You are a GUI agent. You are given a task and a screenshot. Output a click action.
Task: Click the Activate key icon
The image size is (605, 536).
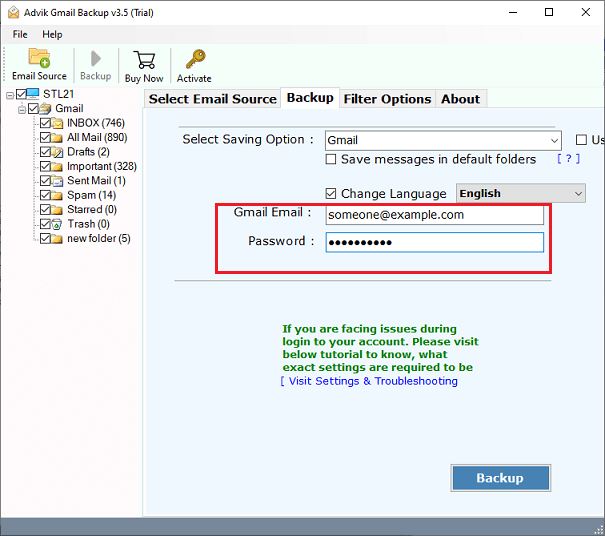(195, 59)
